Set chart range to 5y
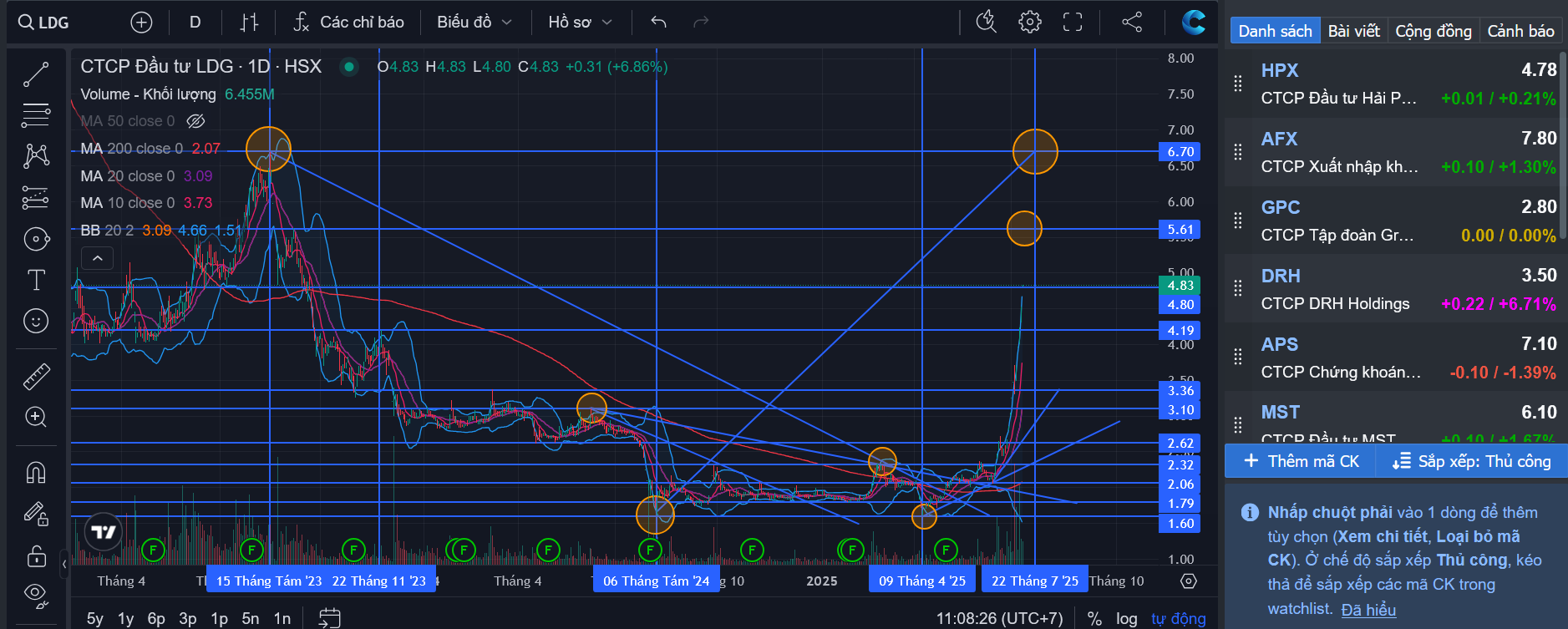Viewport: 1568px width, 629px height. [95, 618]
